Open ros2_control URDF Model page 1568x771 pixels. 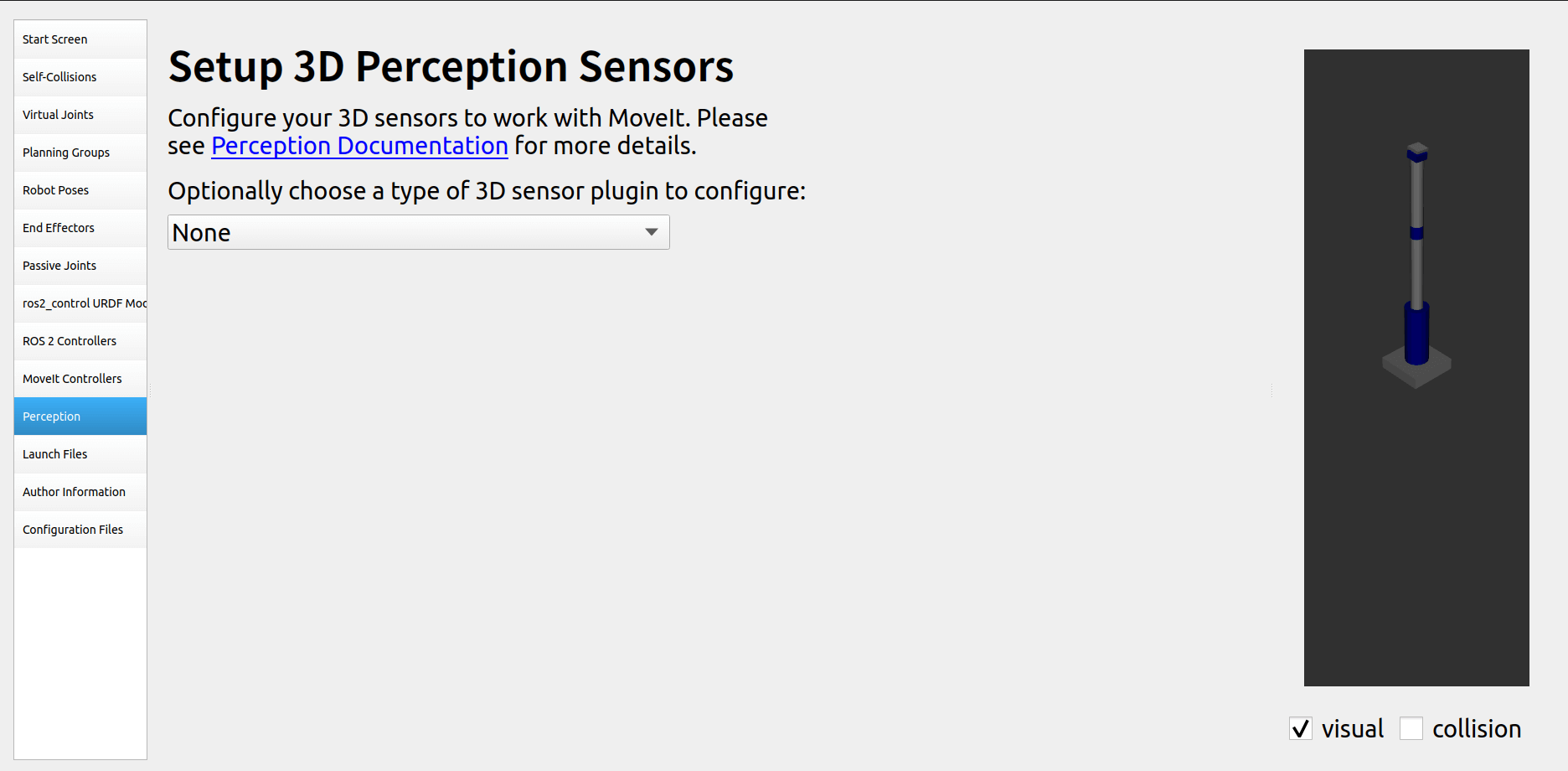80,303
